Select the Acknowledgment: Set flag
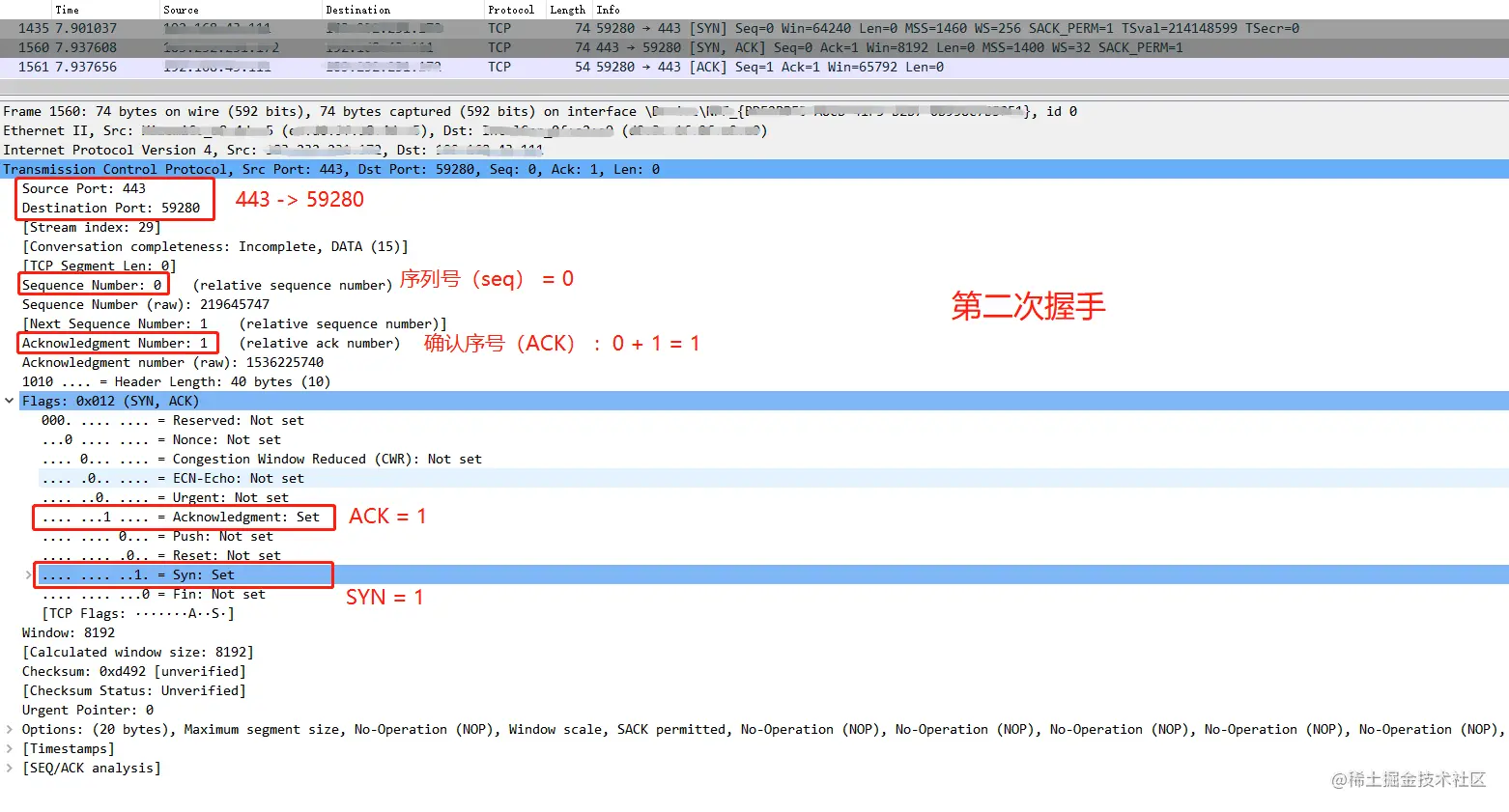This screenshot has width=1509, height=812. click(181, 517)
